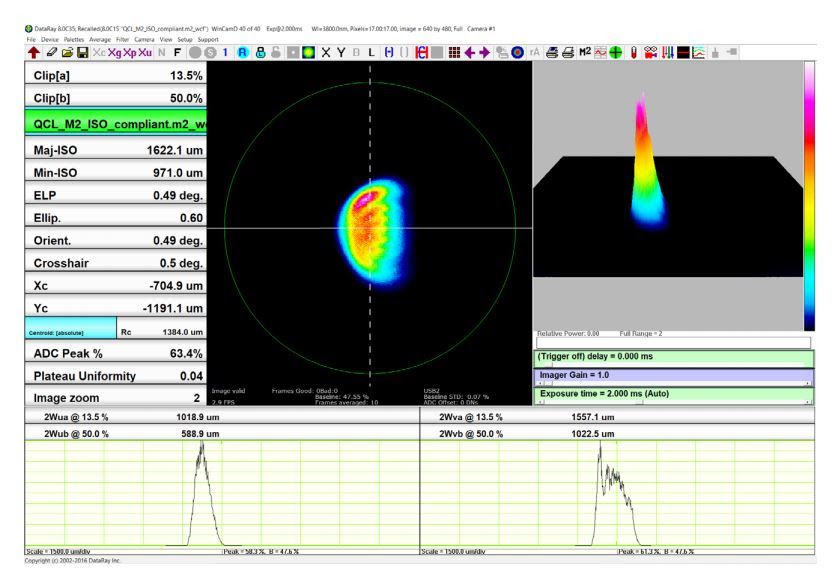The height and width of the screenshot is (577, 832).
Task: Click the left X profile graph
Action: pos(222,495)
